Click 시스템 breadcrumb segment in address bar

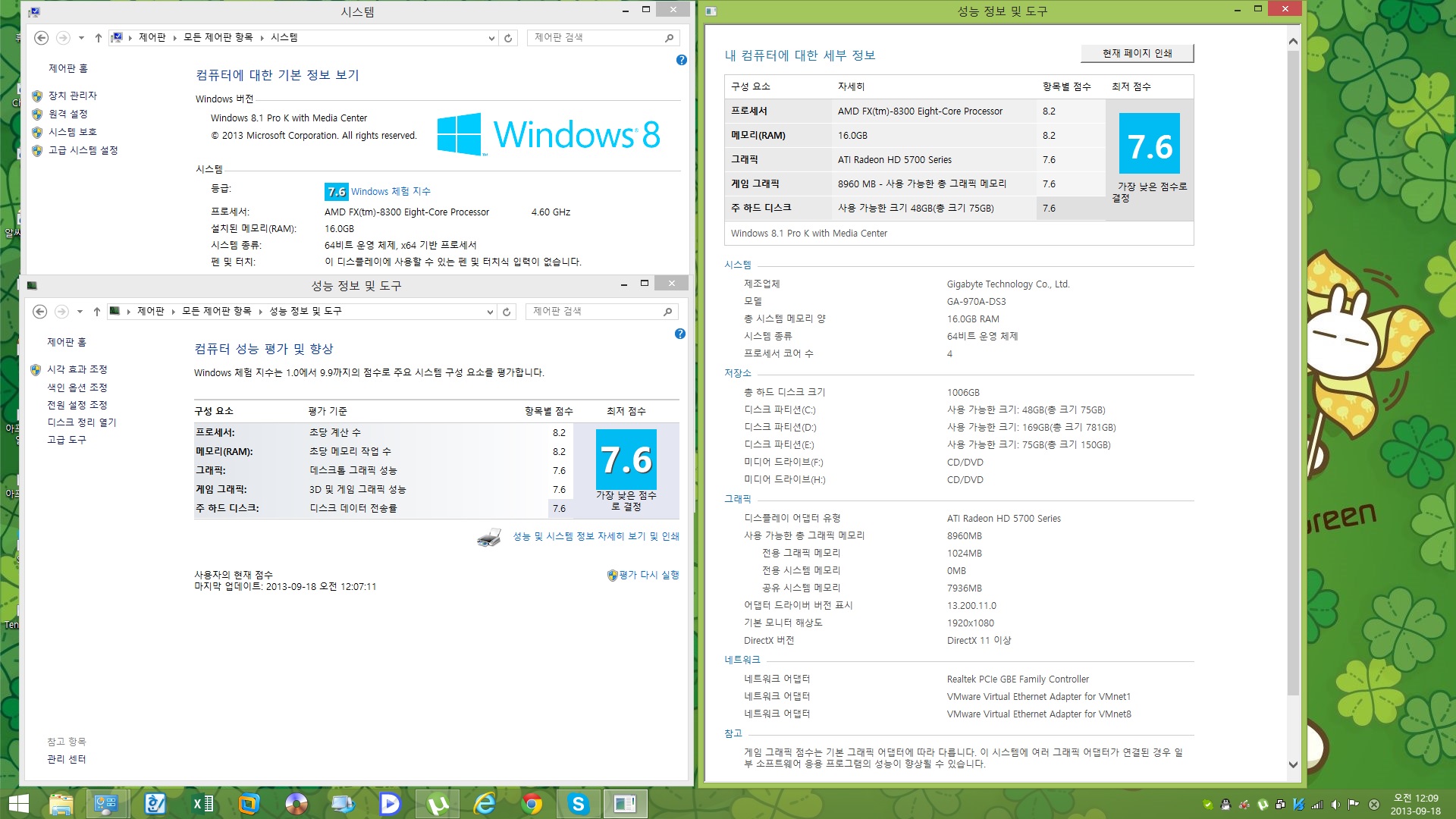click(284, 37)
